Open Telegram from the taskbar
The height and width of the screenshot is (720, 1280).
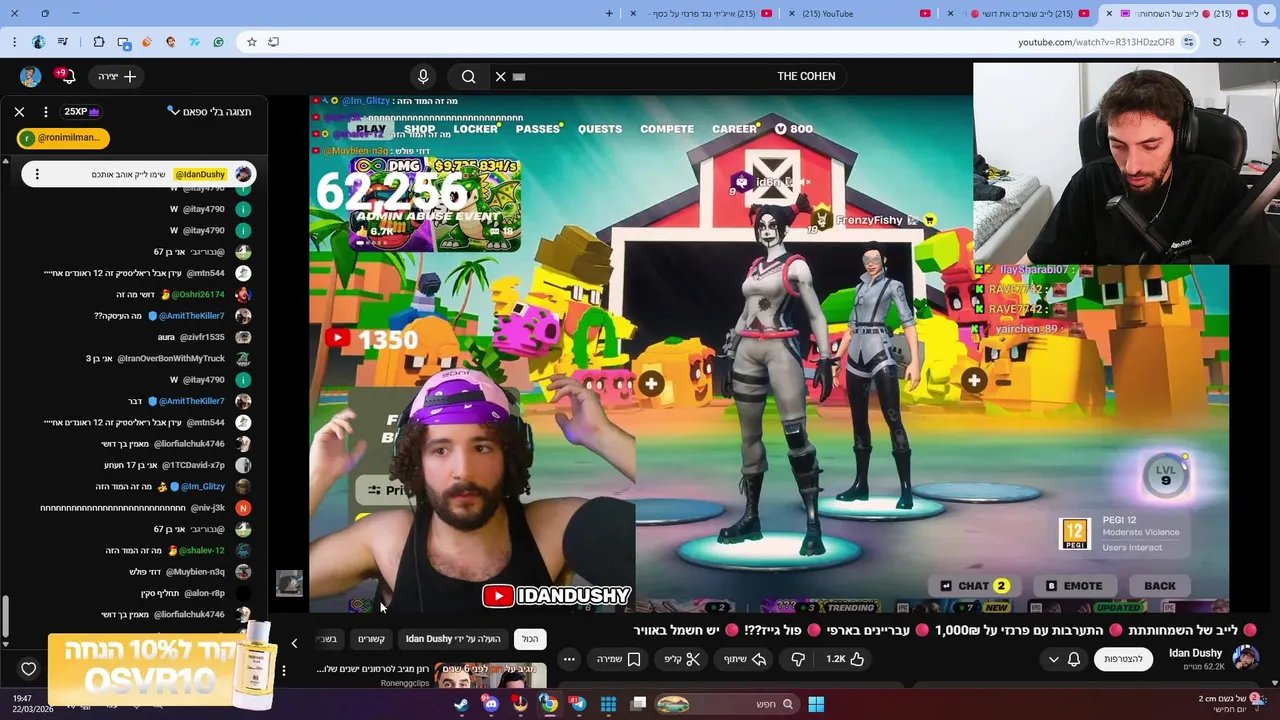click(578, 704)
